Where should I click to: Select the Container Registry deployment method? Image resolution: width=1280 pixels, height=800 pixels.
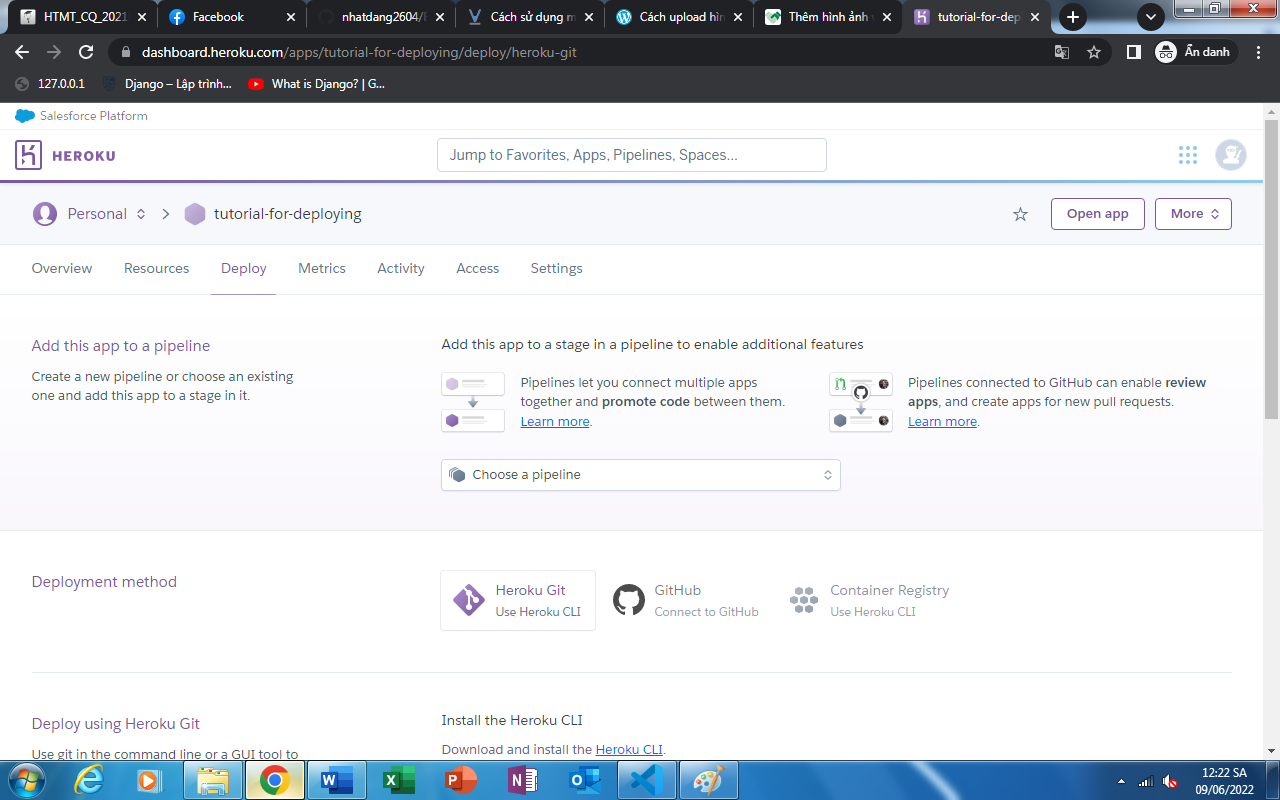pyautogui.click(x=869, y=600)
